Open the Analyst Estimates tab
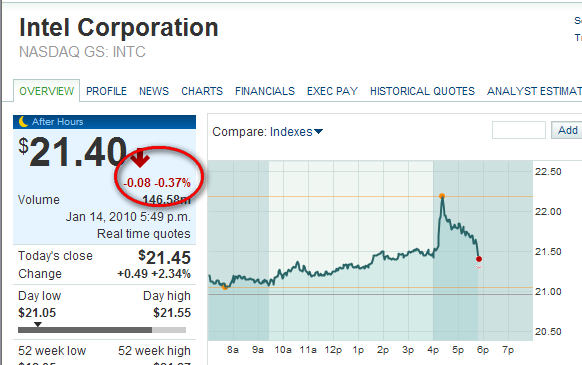Image resolution: width=582 pixels, height=365 pixels. tap(534, 91)
